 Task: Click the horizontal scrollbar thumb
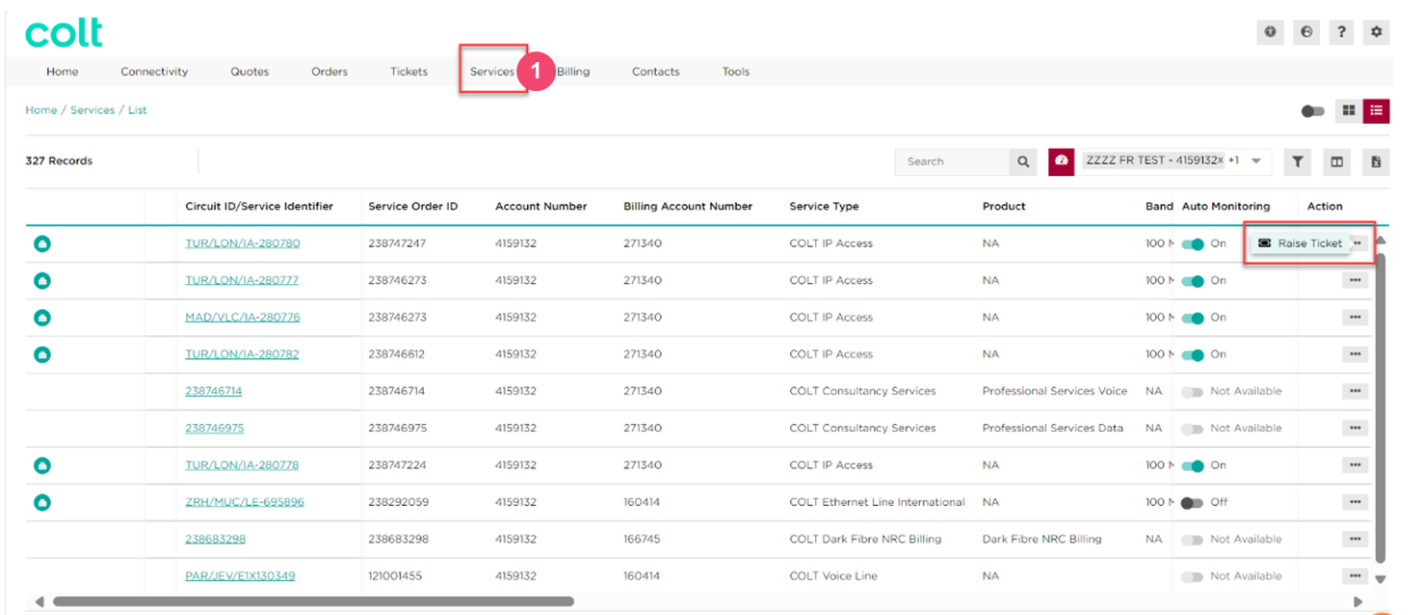click(x=313, y=602)
